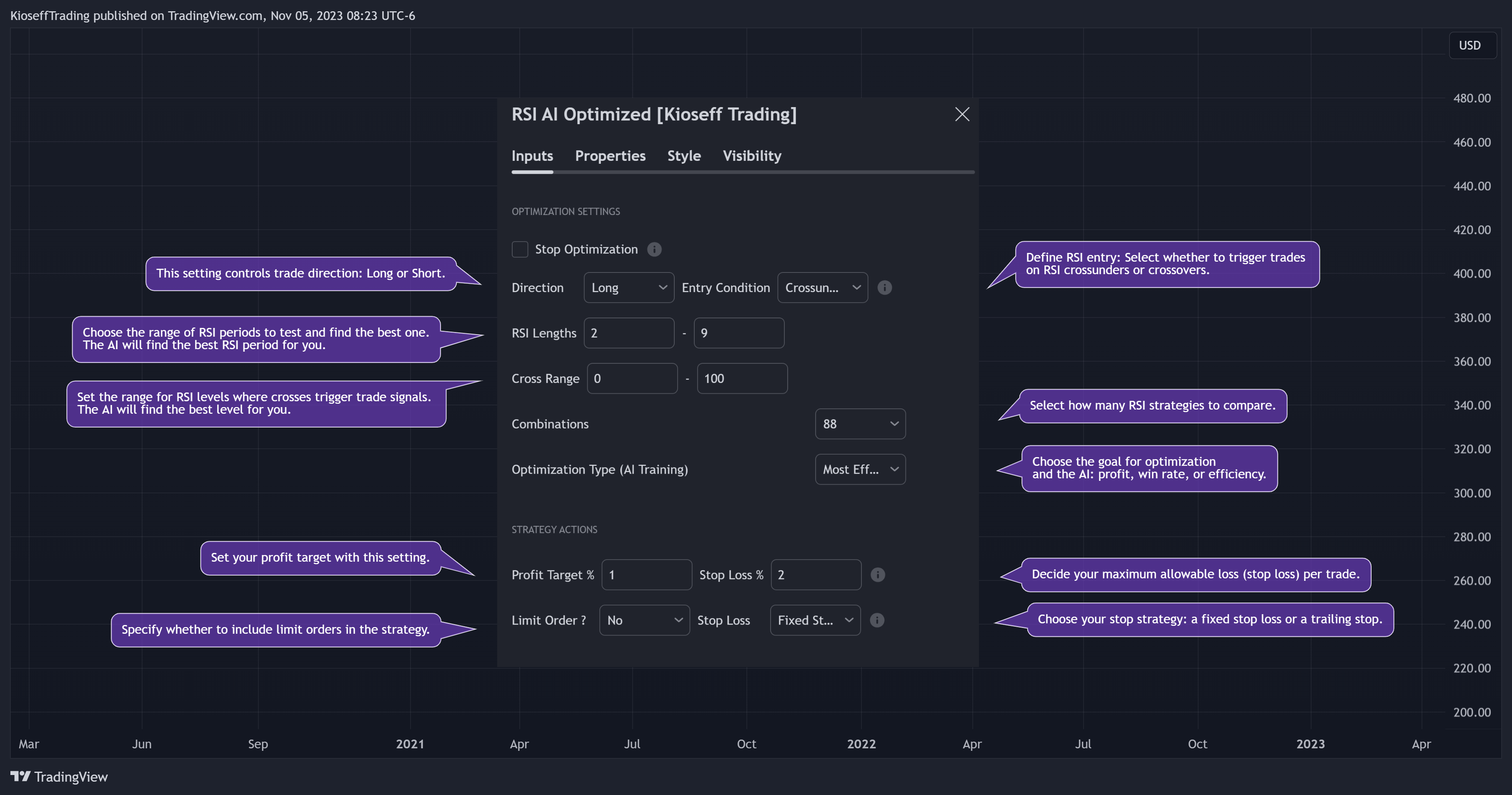
Task: Click the Profit Target % input field
Action: [x=647, y=575]
